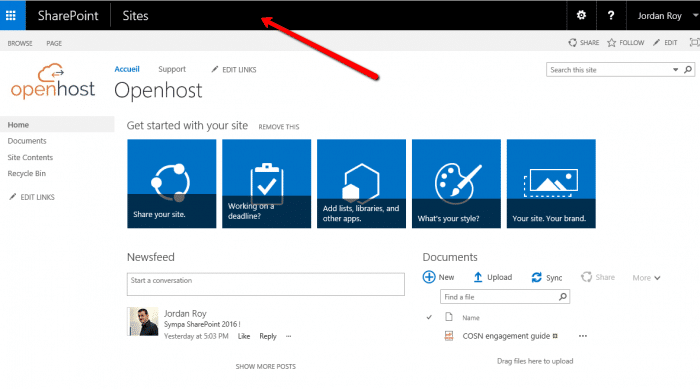Click the Openhost page title
Screen dimensions: 700x389
pyautogui.click(x=158, y=91)
